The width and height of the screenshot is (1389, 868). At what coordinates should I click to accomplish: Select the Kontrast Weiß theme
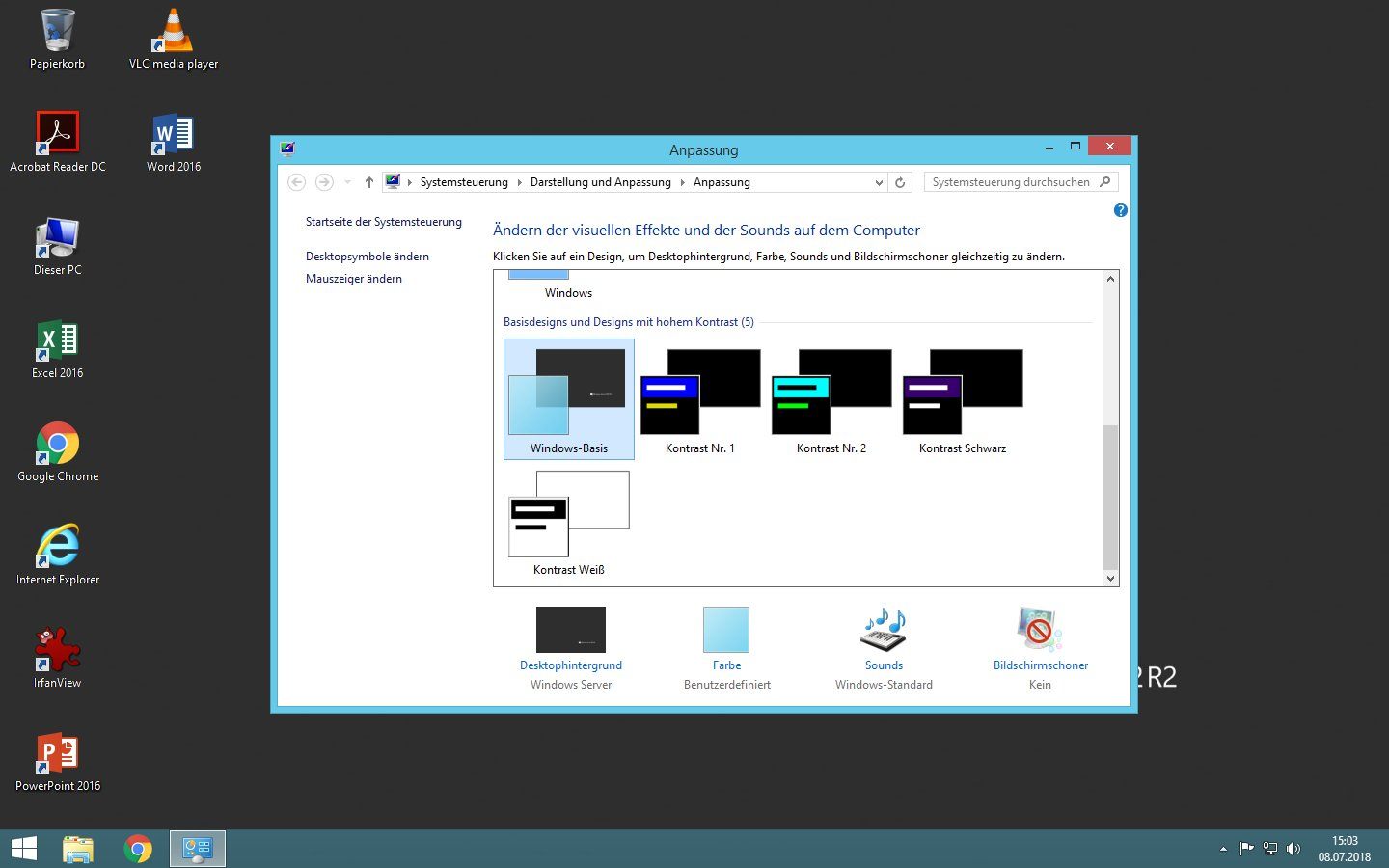[x=569, y=522]
